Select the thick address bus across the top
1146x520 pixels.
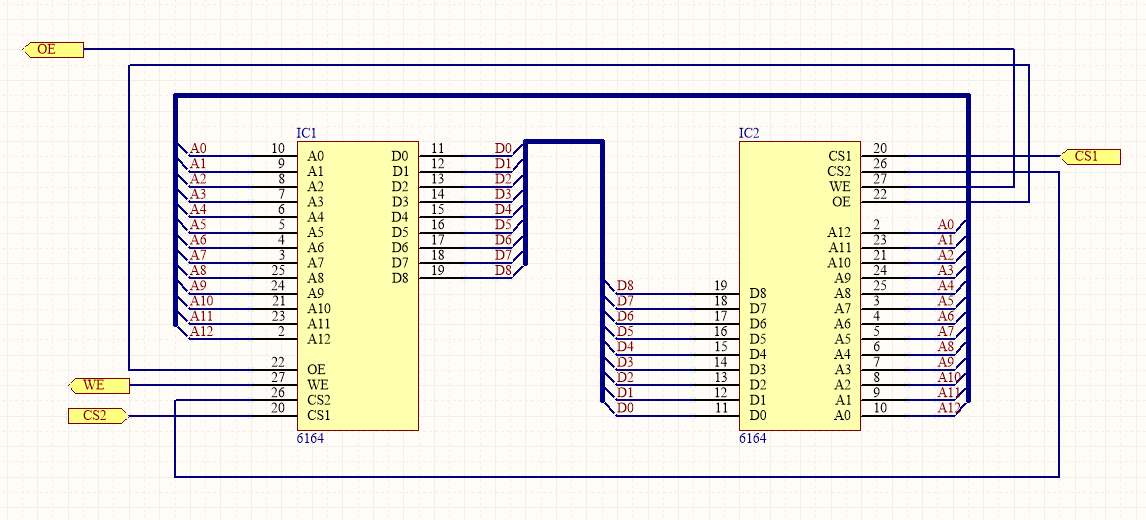tap(570, 95)
